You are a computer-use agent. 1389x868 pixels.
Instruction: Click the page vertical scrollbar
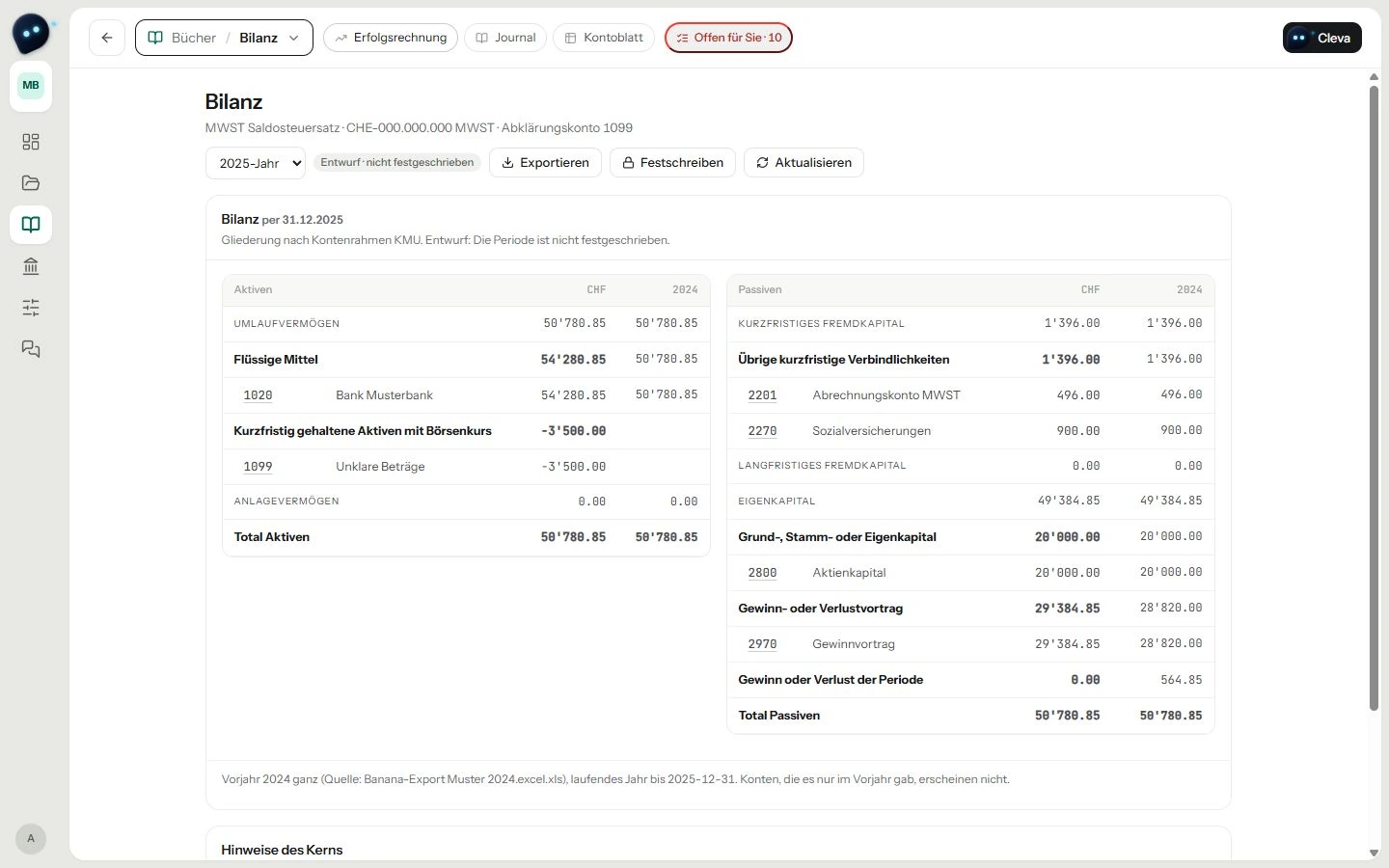click(x=1374, y=400)
